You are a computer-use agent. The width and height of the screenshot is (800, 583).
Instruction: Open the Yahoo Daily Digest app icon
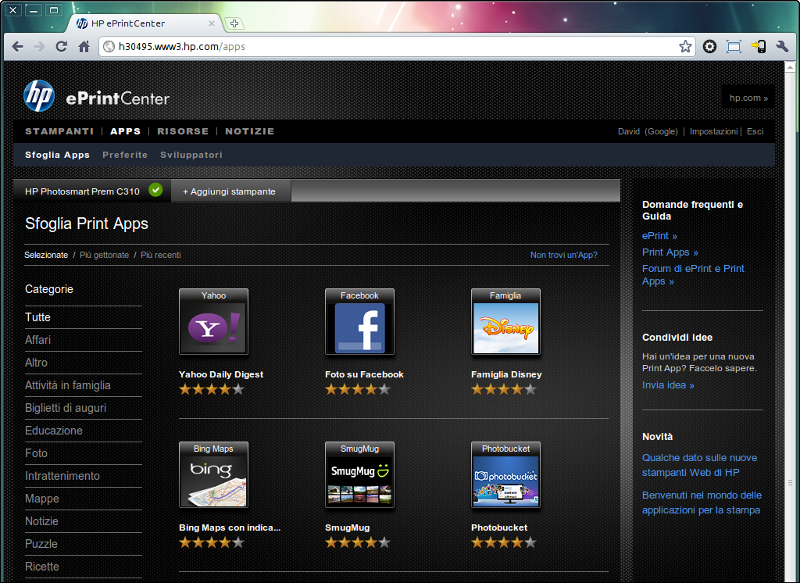click(x=214, y=321)
